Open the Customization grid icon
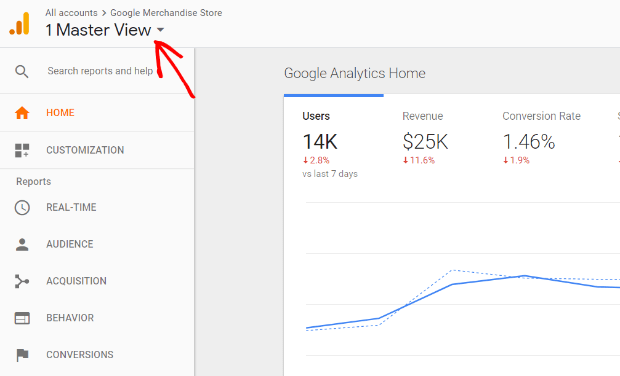620x376 pixels. pyautogui.click(x=22, y=150)
